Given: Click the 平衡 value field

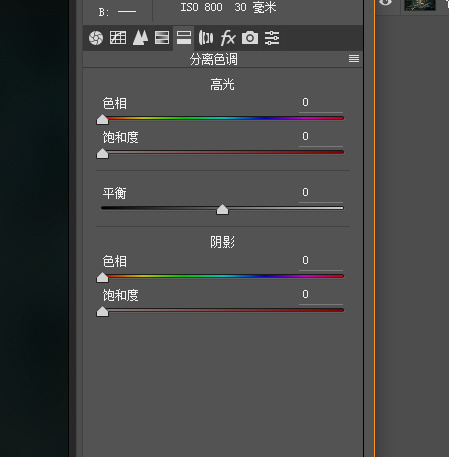Looking at the screenshot, I should click(321, 193).
